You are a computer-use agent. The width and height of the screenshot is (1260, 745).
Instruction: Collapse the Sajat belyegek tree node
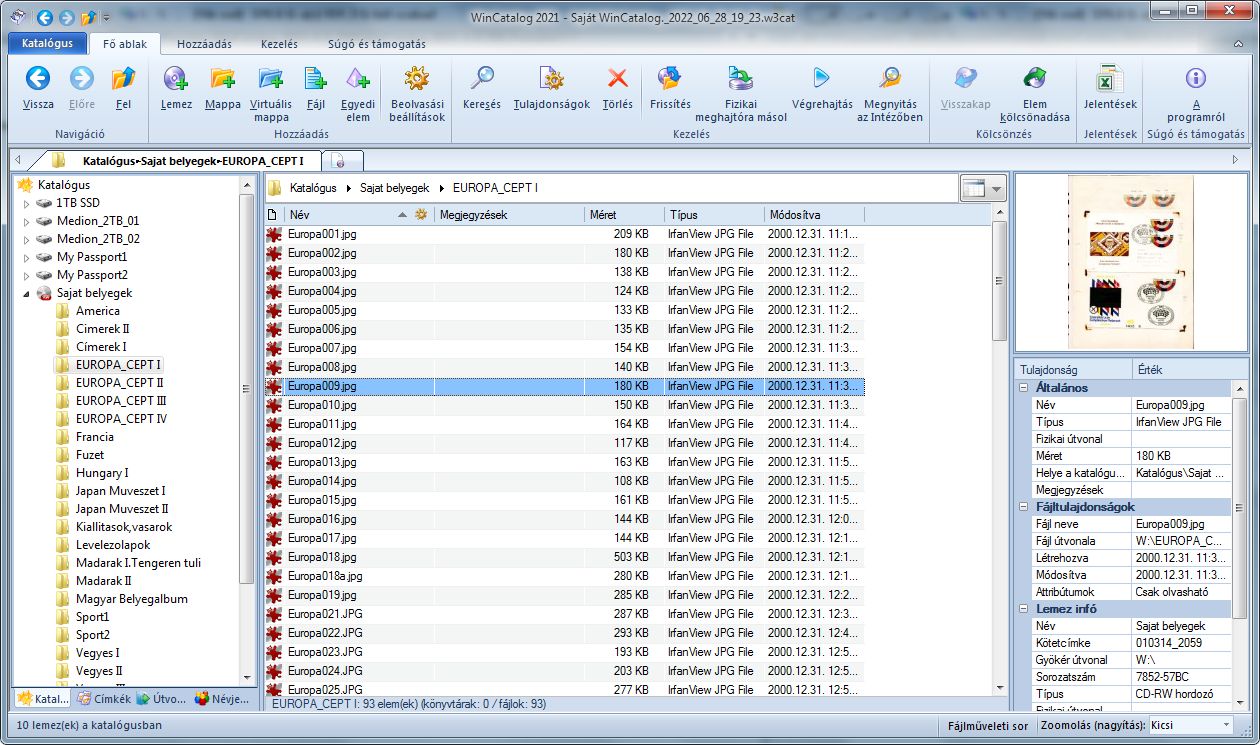click(x=27, y=293)
